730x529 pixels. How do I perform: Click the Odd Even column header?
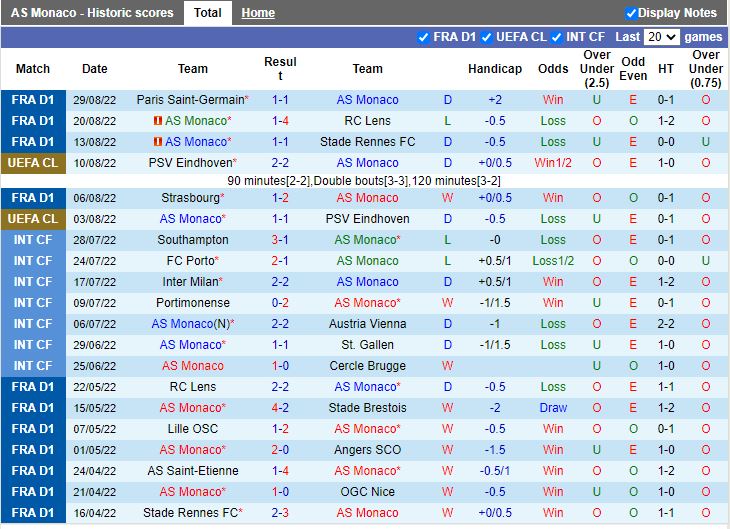[633, 68]
